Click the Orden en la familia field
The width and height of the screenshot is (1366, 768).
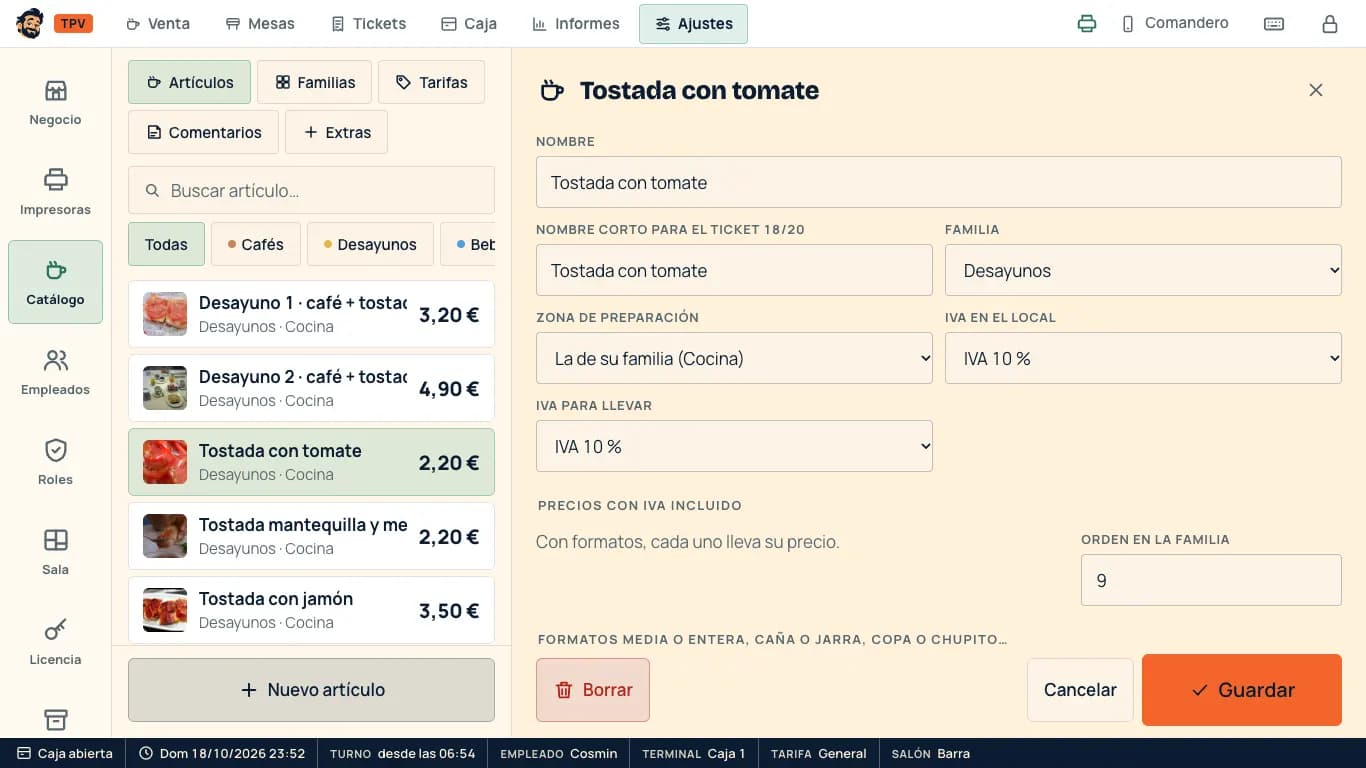1211,580
